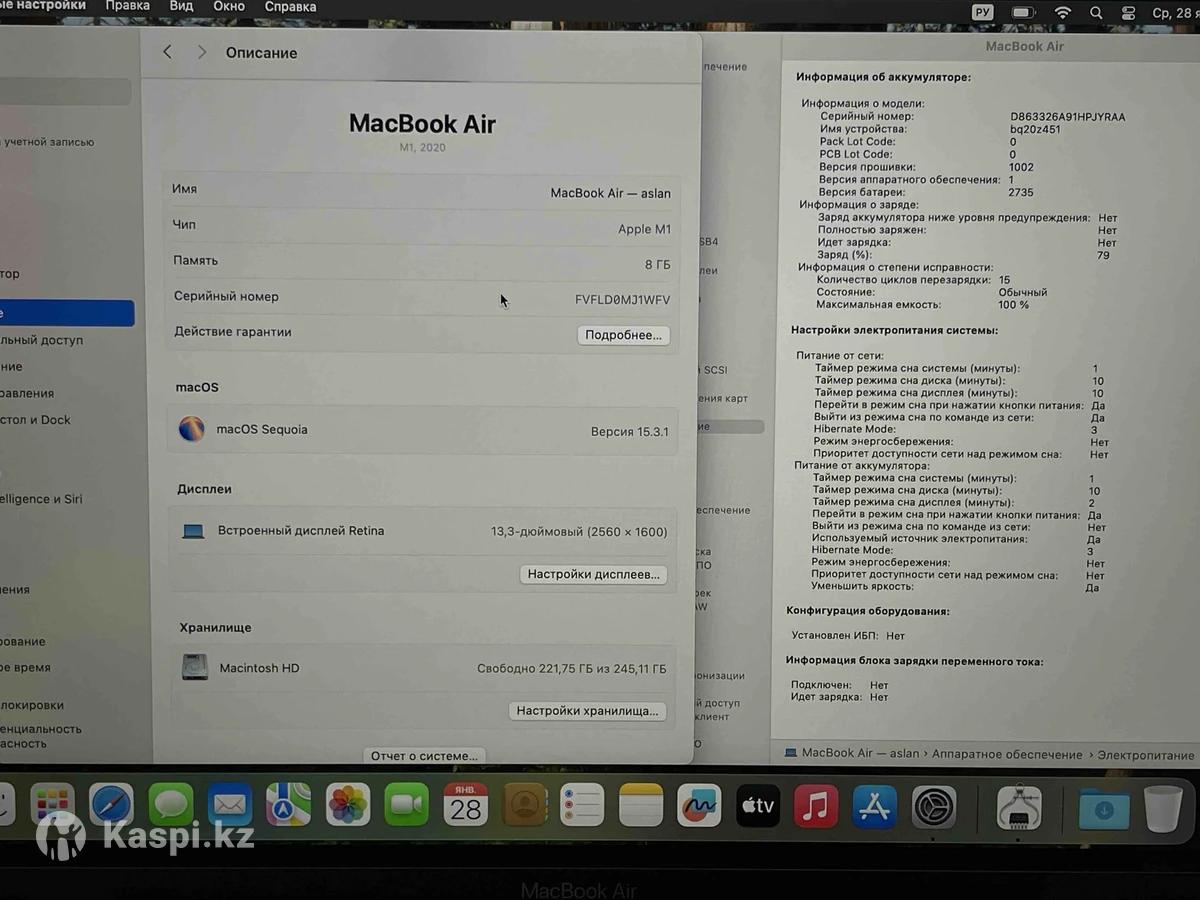Viewport: 1200px width, 900px height.
Task: Go back using the left chevron
Action: pos(167,52)
